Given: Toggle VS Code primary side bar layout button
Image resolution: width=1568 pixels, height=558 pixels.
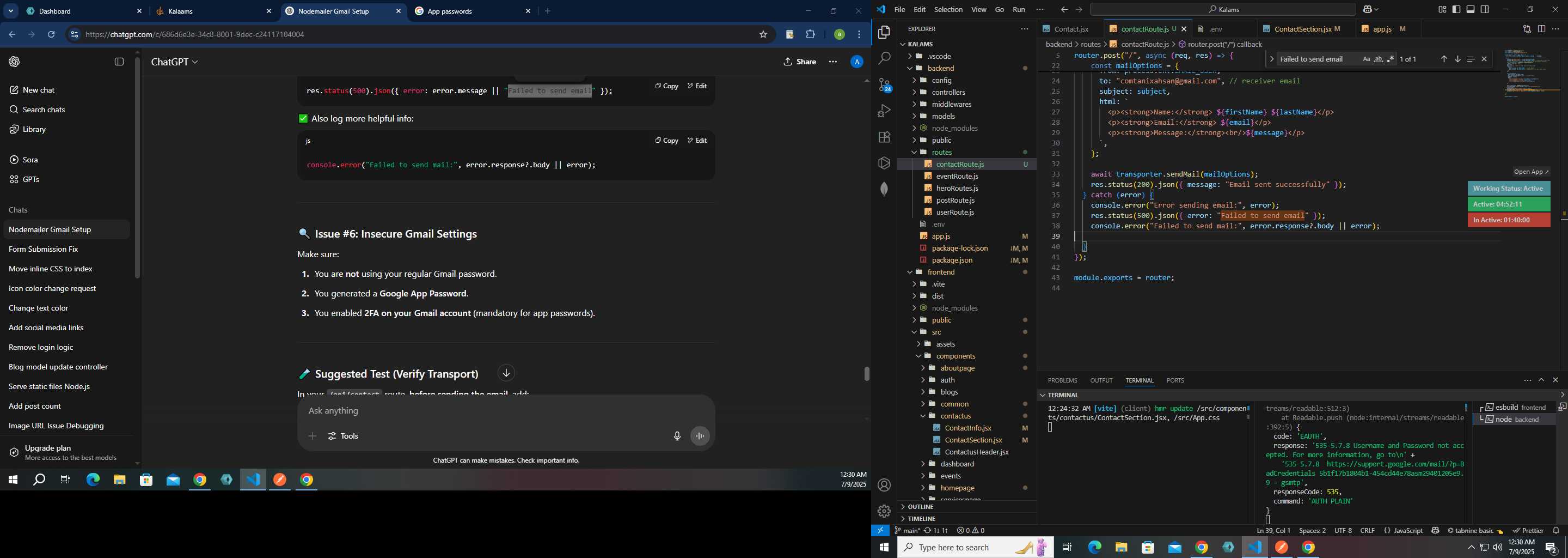Looking at the screenshot, I should pyautogui.click(x=1456, y=9).
